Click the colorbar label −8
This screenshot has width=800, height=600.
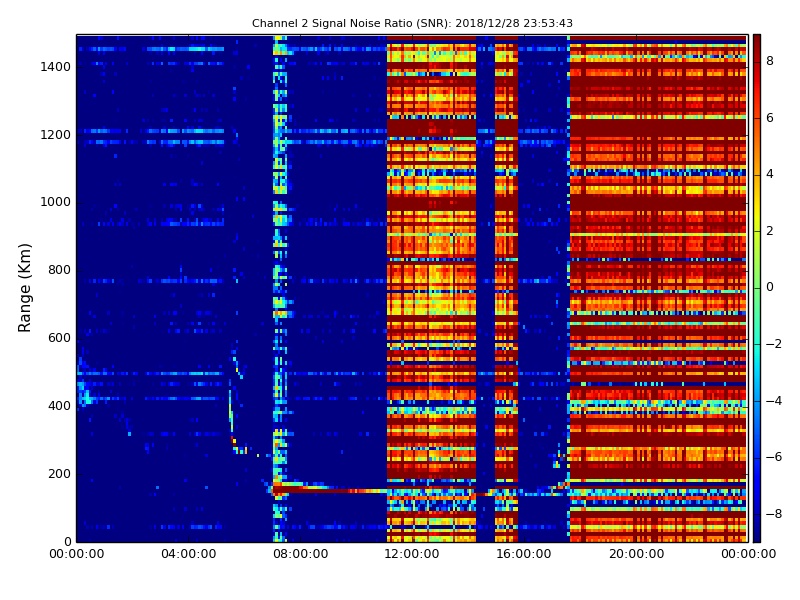[x=774, y=514]
